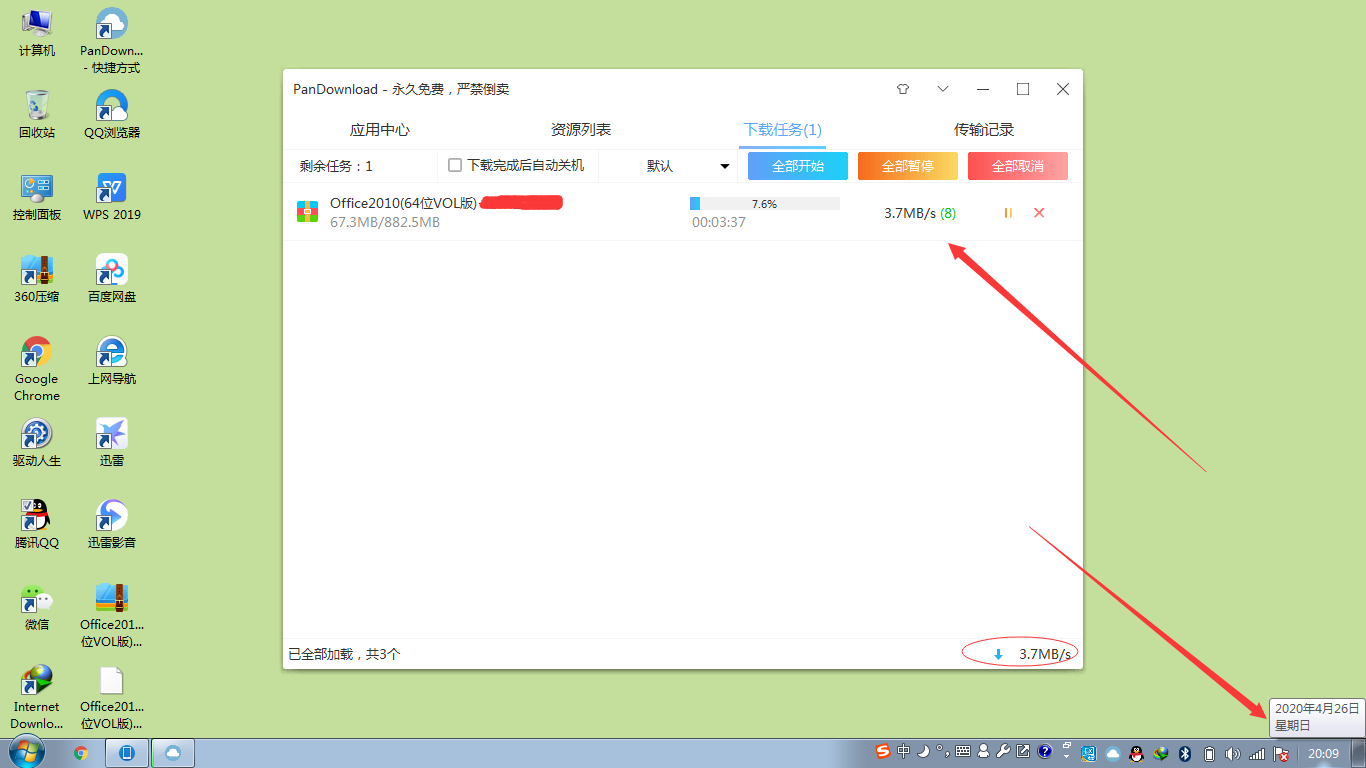The height and width of the screenshot is (768, 1366).
Task: Open the 上网导航 desktop shortcut
Action: tap(111, 361)
